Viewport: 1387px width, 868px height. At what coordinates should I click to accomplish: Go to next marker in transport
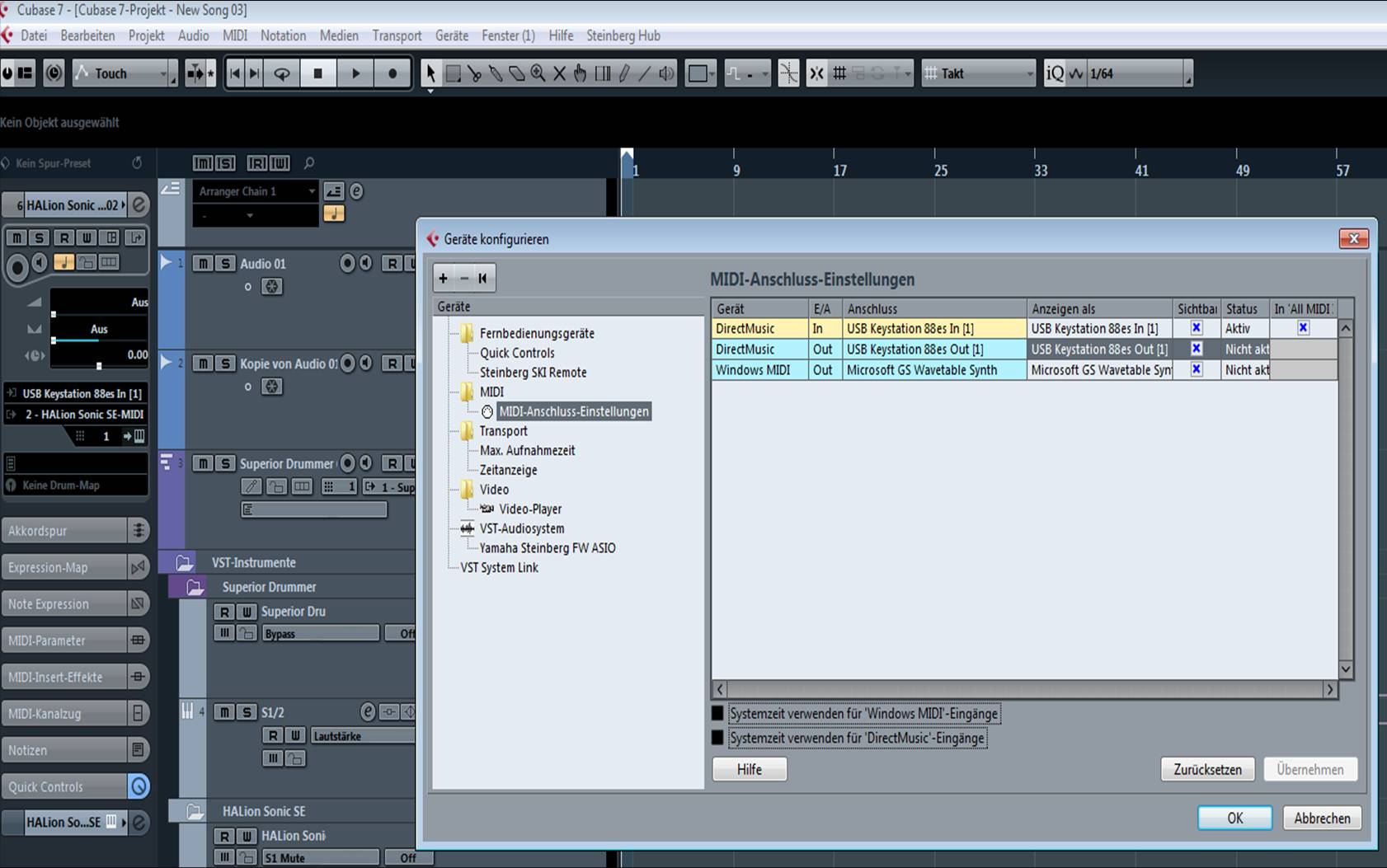[x=255, y=73]
